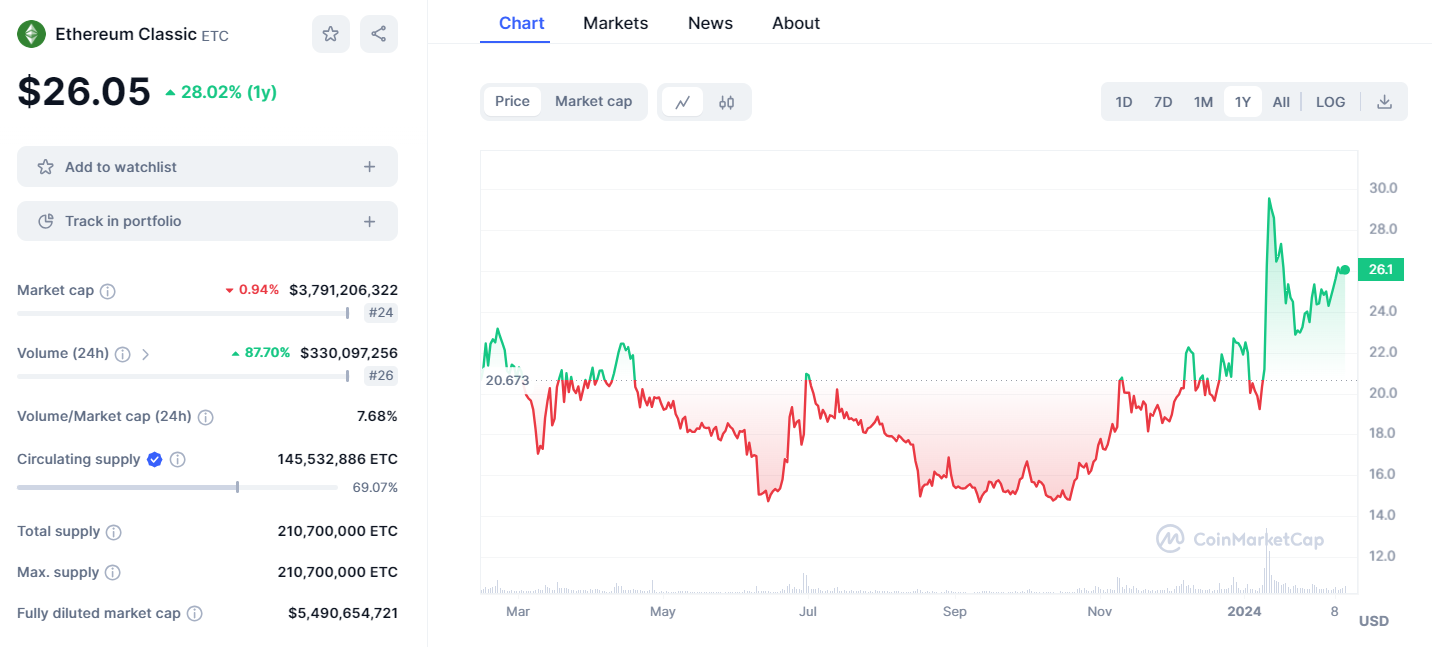1432x647 pixels.
Task: Click the green endpoint dot on the price line
Action: tap(1345, 270)
